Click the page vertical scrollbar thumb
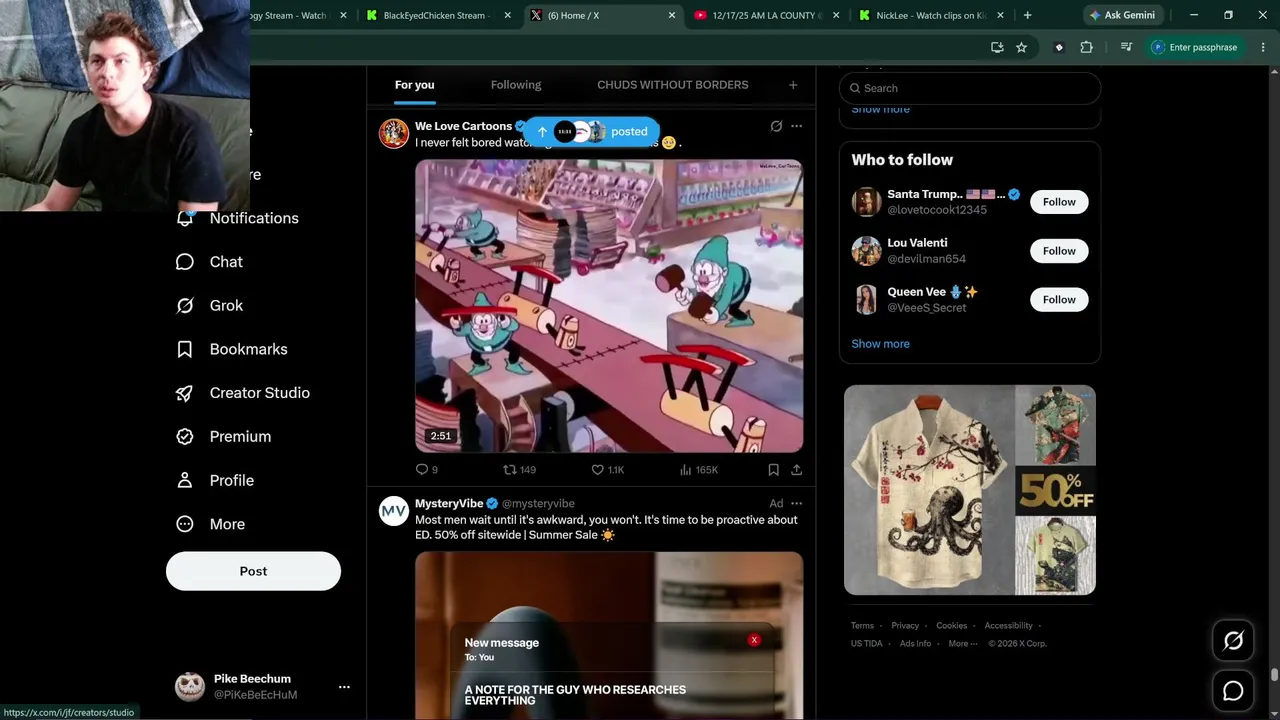This screenshot has height=720, width=1280. pos(1274,674)
